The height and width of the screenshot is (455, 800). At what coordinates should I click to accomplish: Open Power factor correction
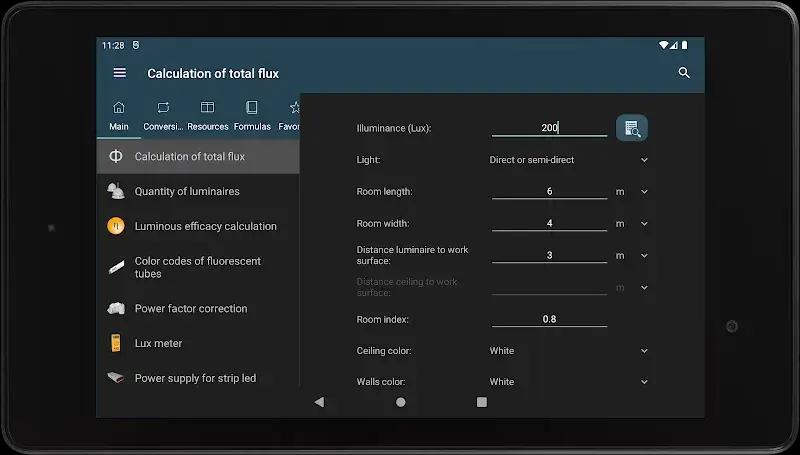coord(190,309)
